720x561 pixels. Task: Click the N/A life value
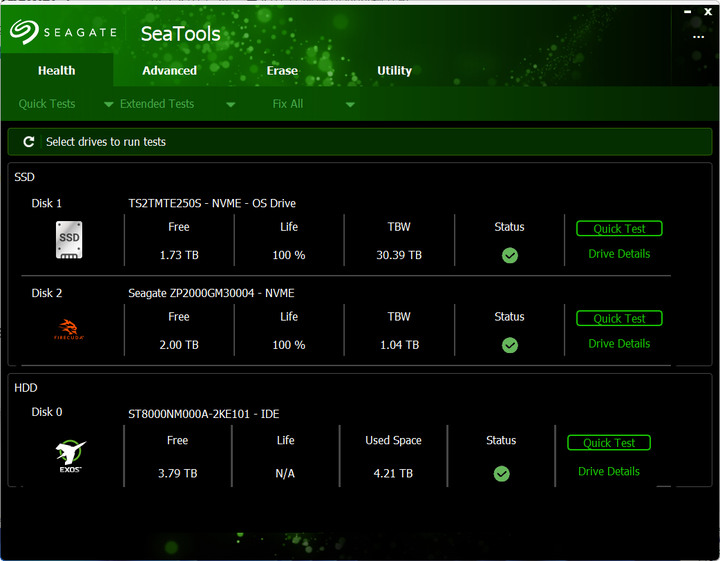[285, 474]
